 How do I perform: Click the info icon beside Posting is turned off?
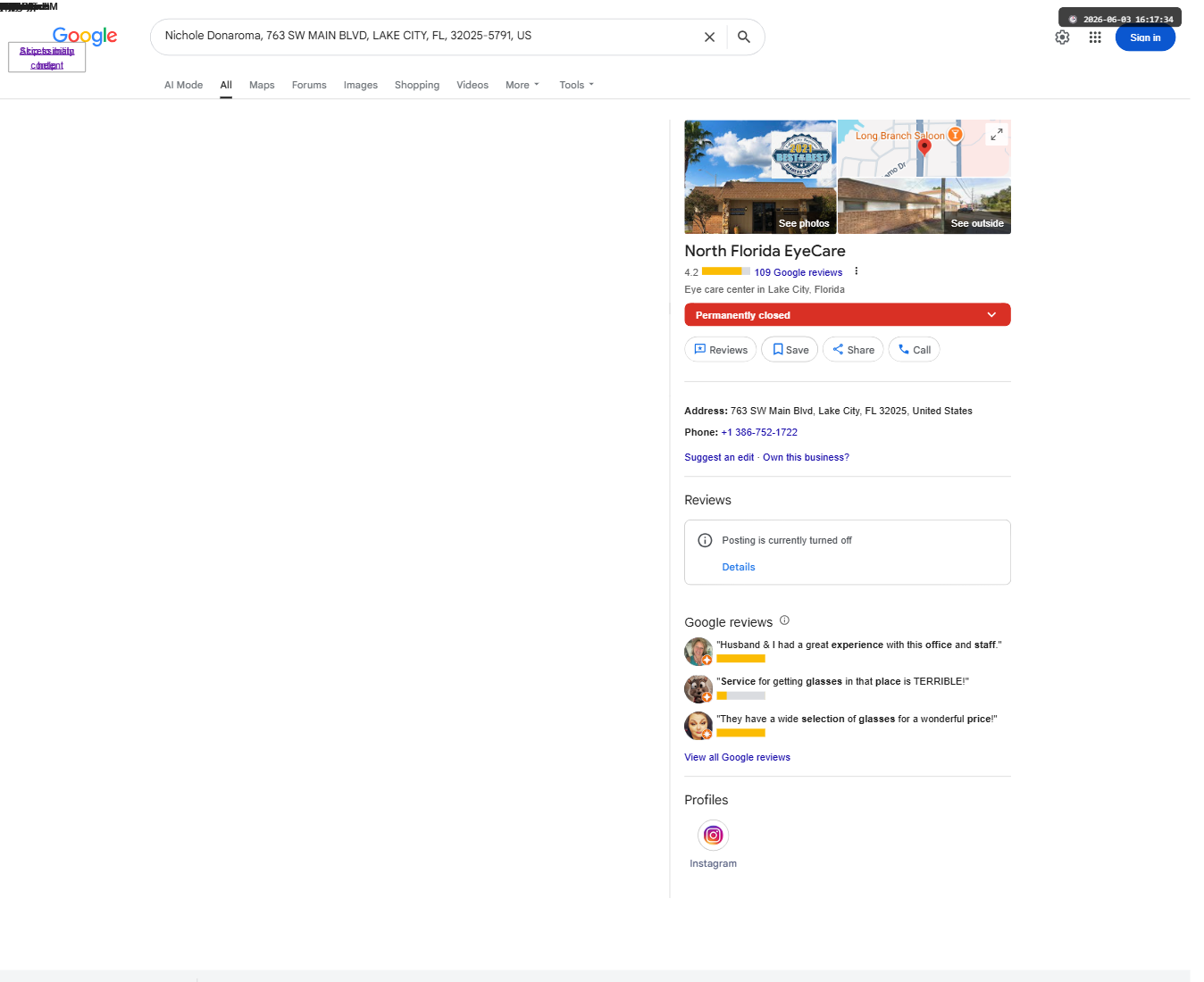click(x=705, y=540)
